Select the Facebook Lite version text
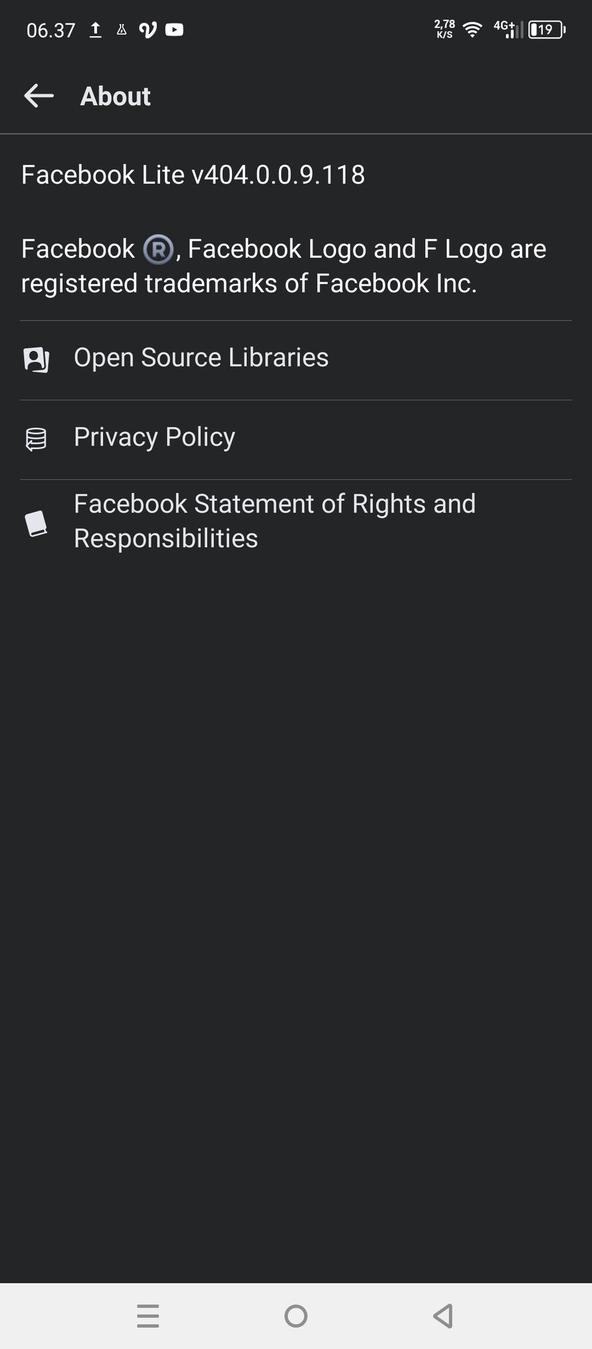The width and height of the screenshot is (592, 1349). pos(193,174)
